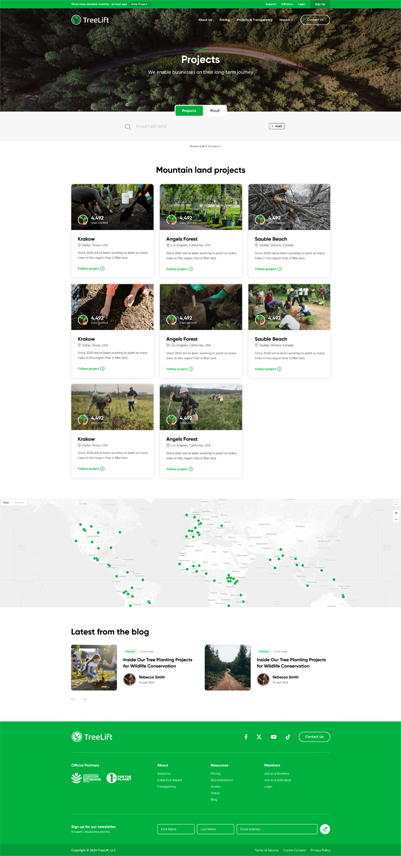Expand the Impact dropdown menu
Image resolution: width=401 pixels, height=856 pixels.
286,20
